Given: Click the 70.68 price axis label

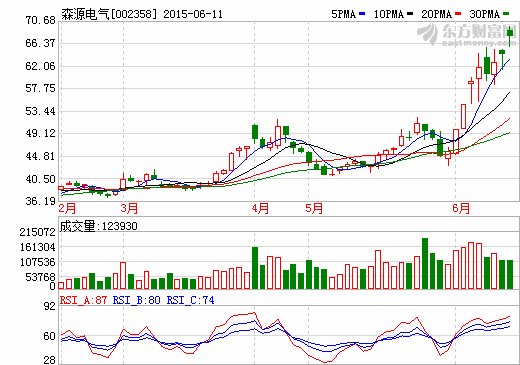Looking at the screenshot, I should pos(40,20).
